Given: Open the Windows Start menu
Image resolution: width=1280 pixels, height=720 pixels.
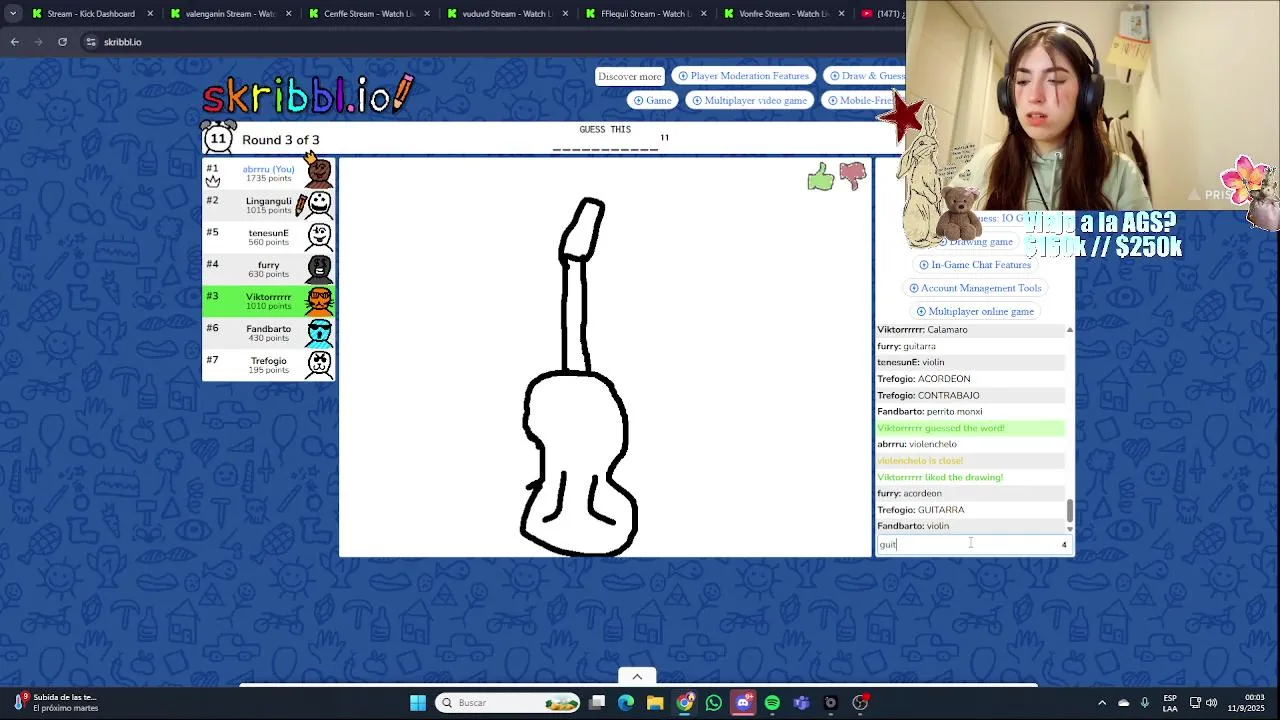Looking at the screenshot, I should (418, 703).
